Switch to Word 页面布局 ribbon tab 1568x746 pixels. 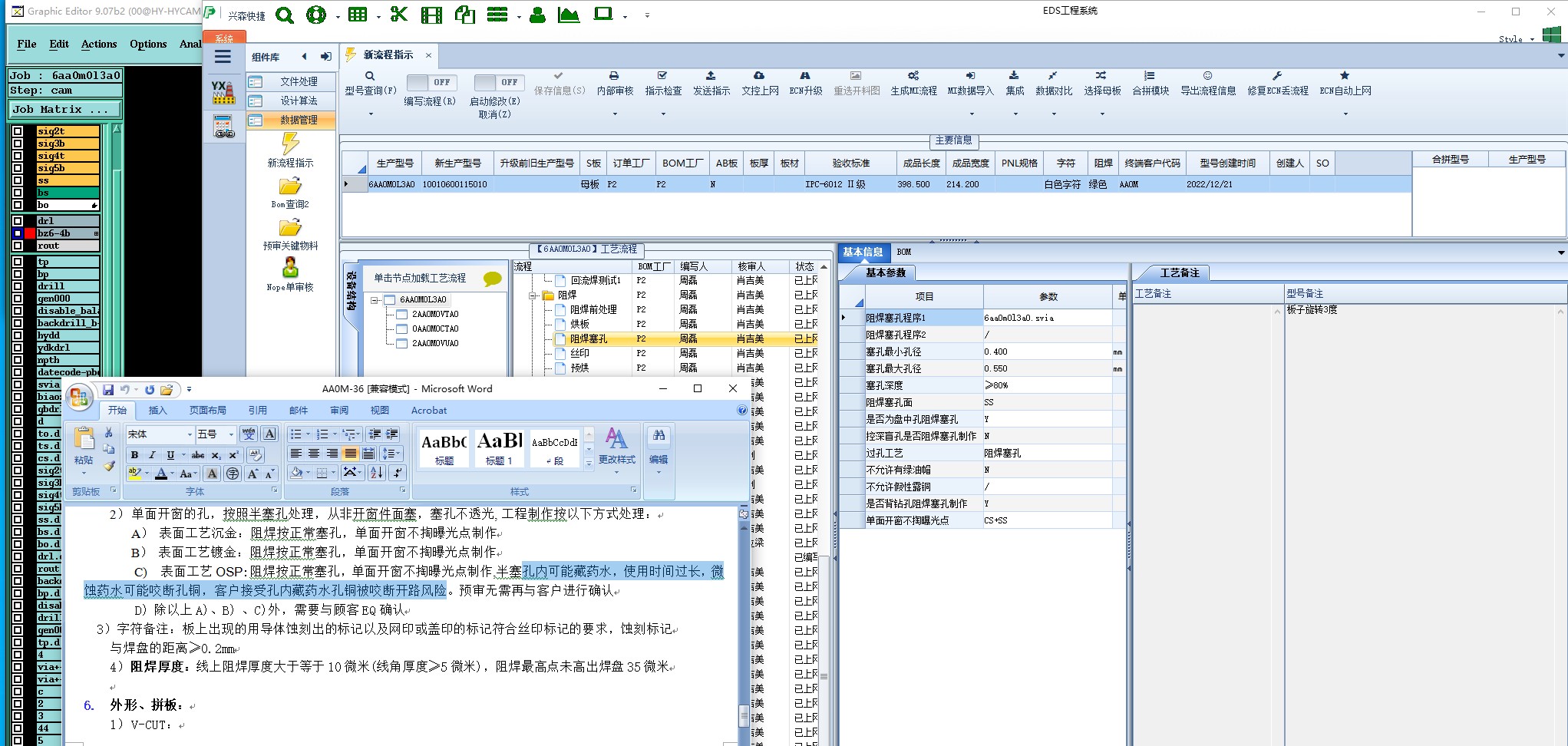pyautogui.click(x=208, y=410)
